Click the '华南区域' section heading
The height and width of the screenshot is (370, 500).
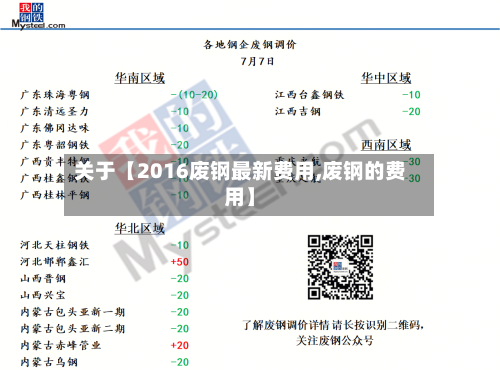pos(140,78)
